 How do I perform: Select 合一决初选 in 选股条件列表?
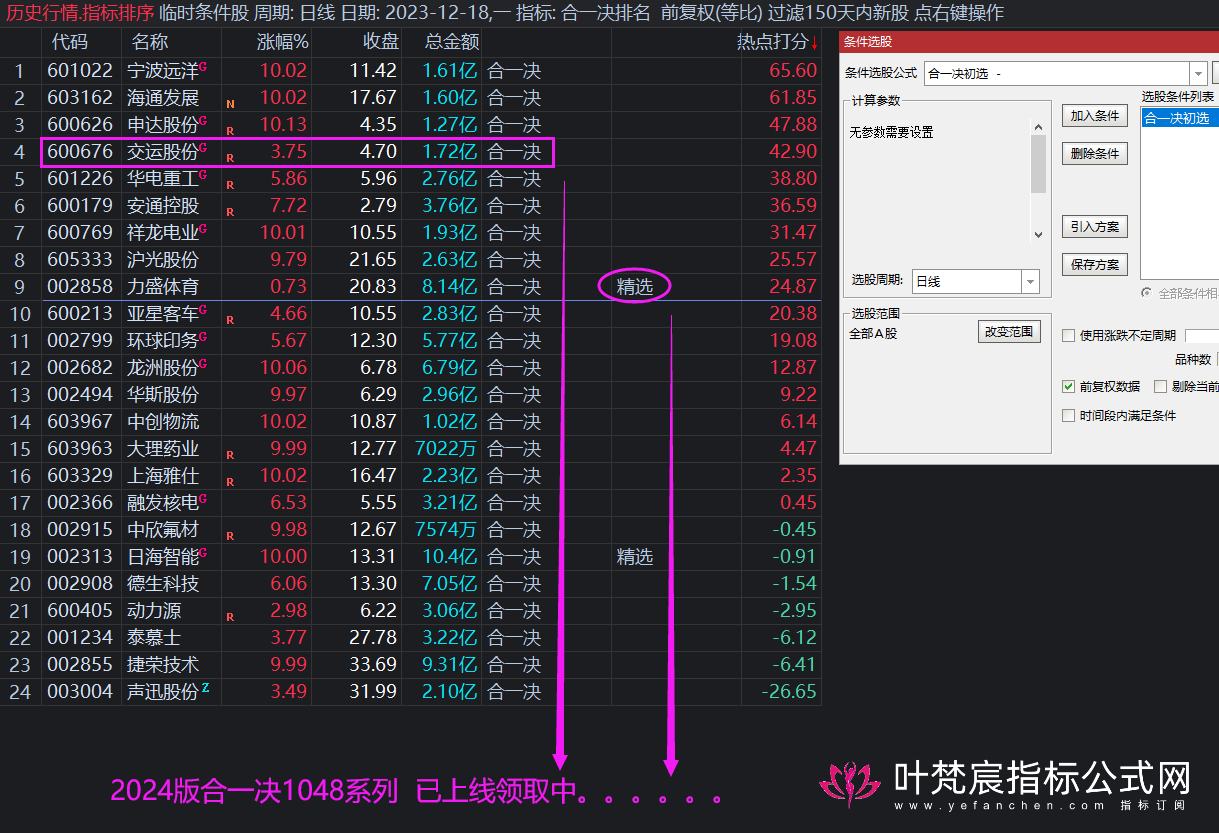pos(1180,118)
